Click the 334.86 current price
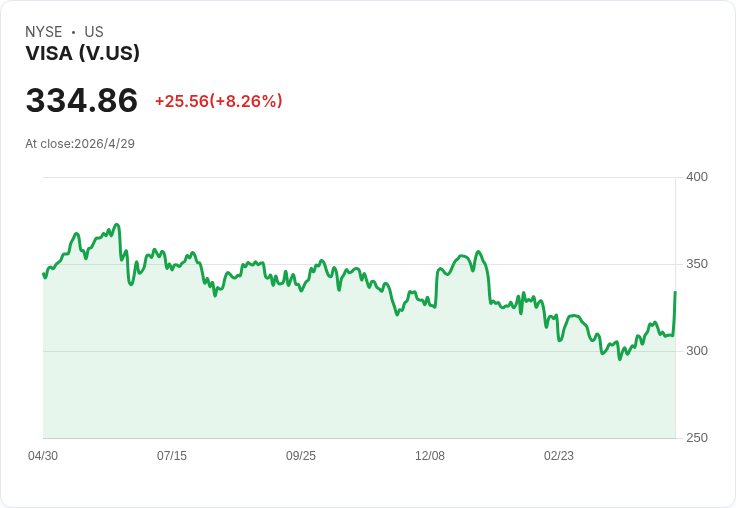Viewport: 736px width, 508px height. pos(82,101)
